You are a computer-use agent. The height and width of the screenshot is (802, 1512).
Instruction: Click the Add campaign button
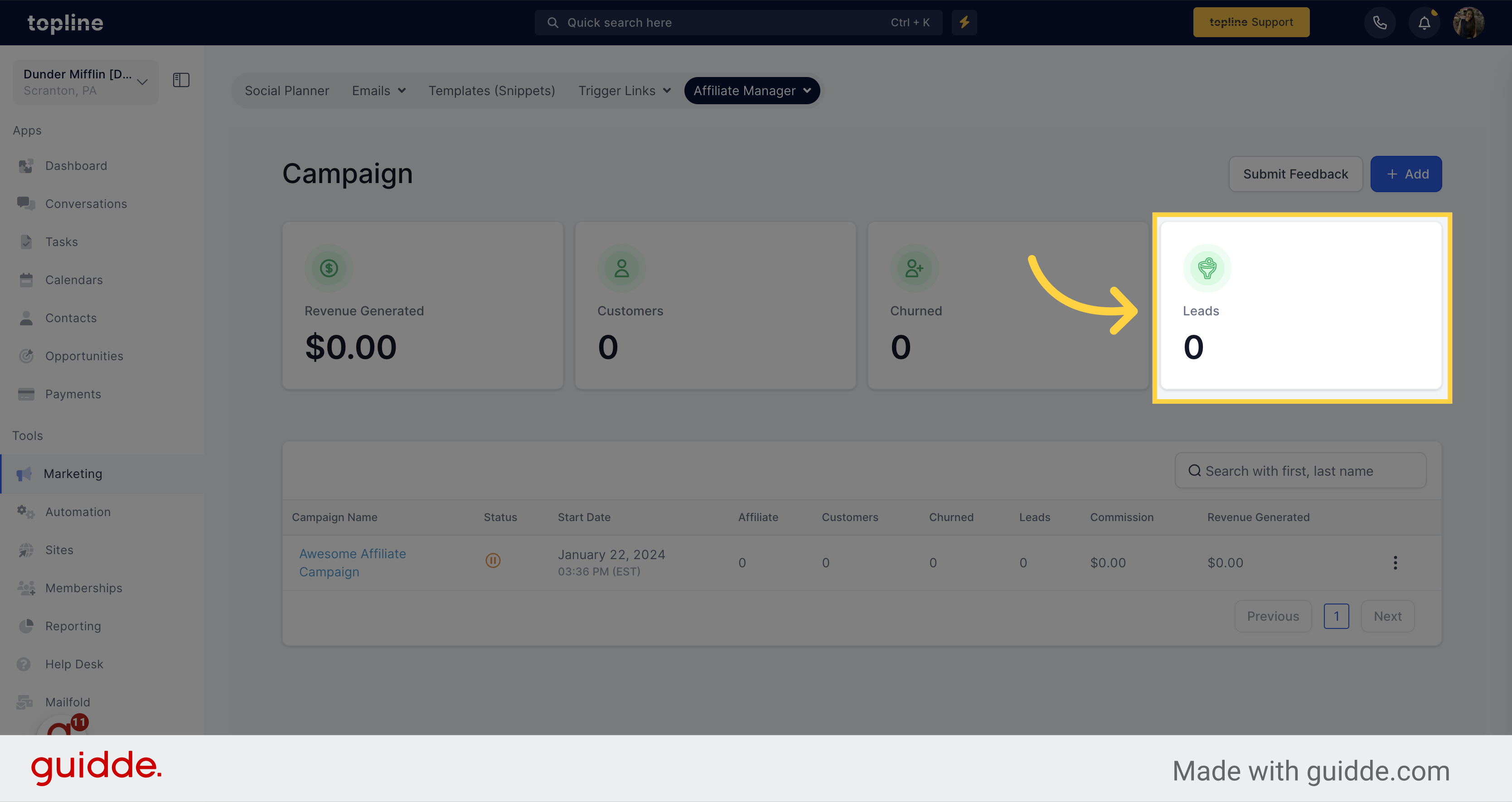pyautogui.click(x=1406, y=174)
